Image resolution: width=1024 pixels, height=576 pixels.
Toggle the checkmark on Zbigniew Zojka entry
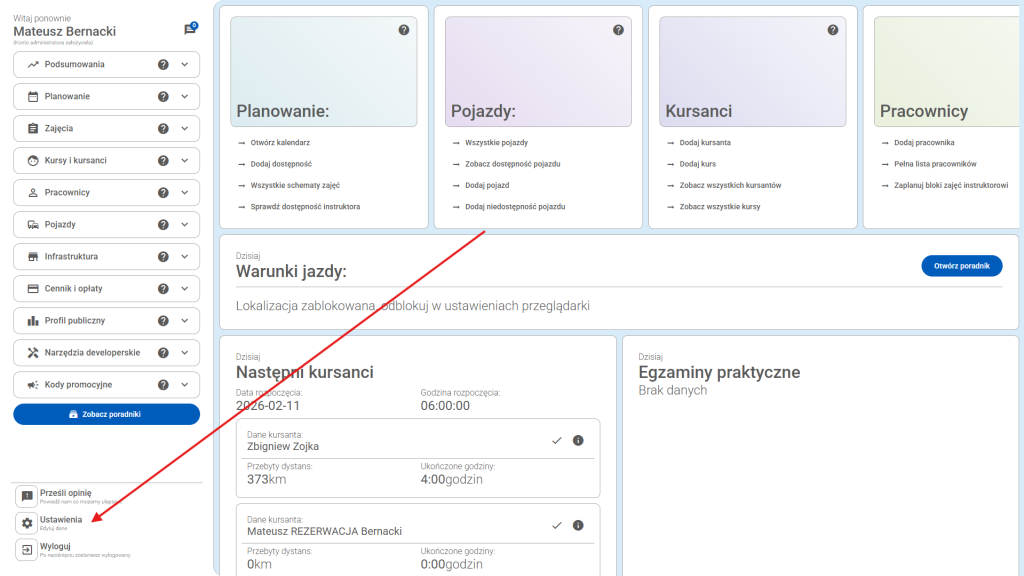click(x=556, y=439)
